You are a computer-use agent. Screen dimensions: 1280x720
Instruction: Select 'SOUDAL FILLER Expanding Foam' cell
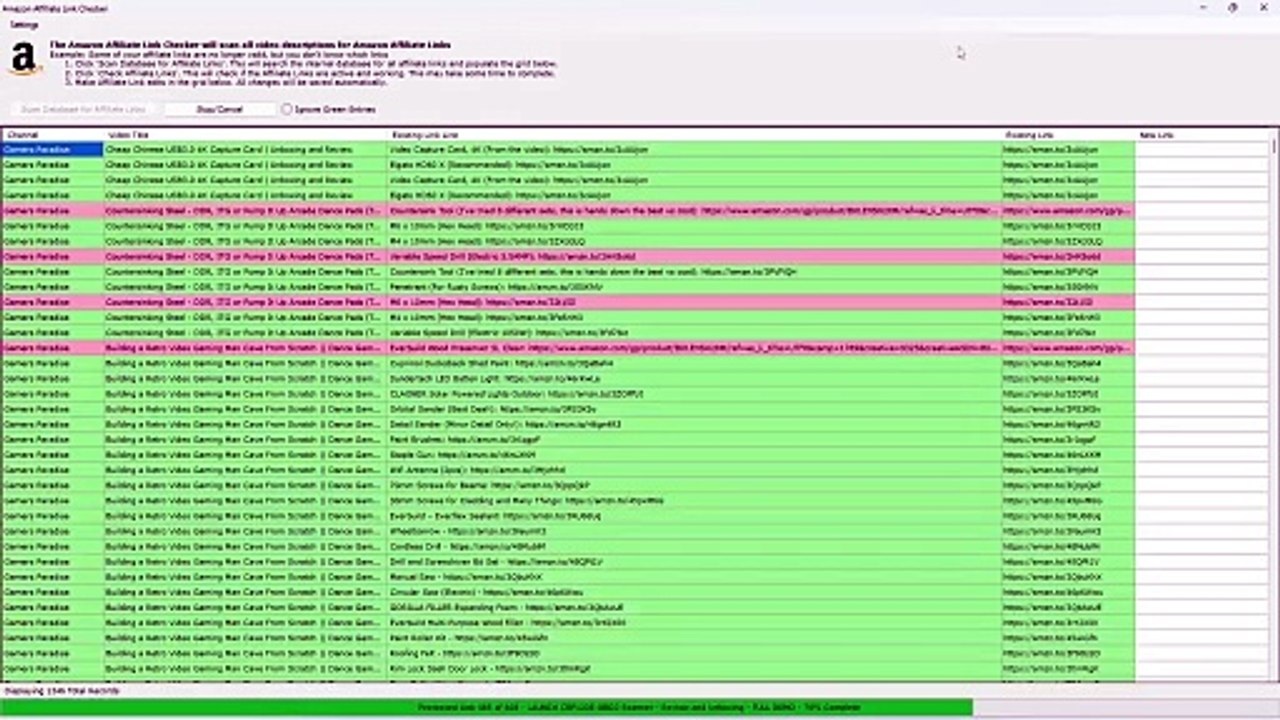tap(695, 608)
